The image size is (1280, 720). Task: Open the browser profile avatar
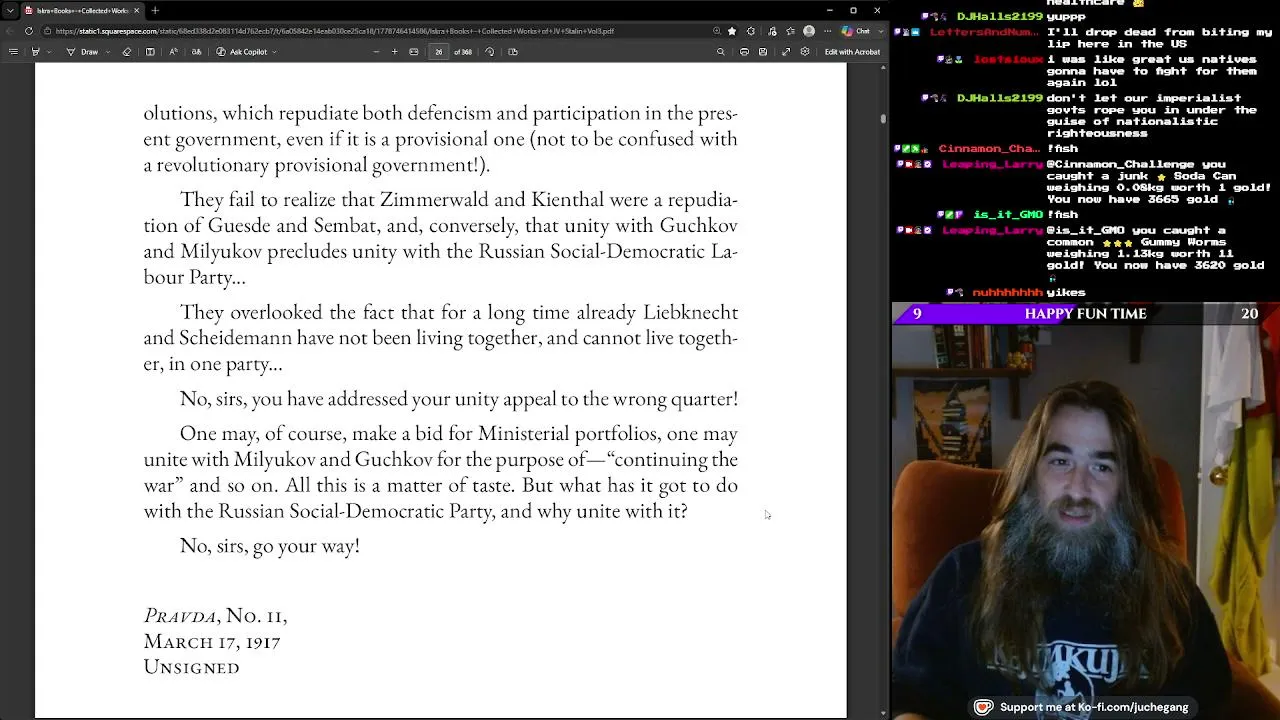809,31
